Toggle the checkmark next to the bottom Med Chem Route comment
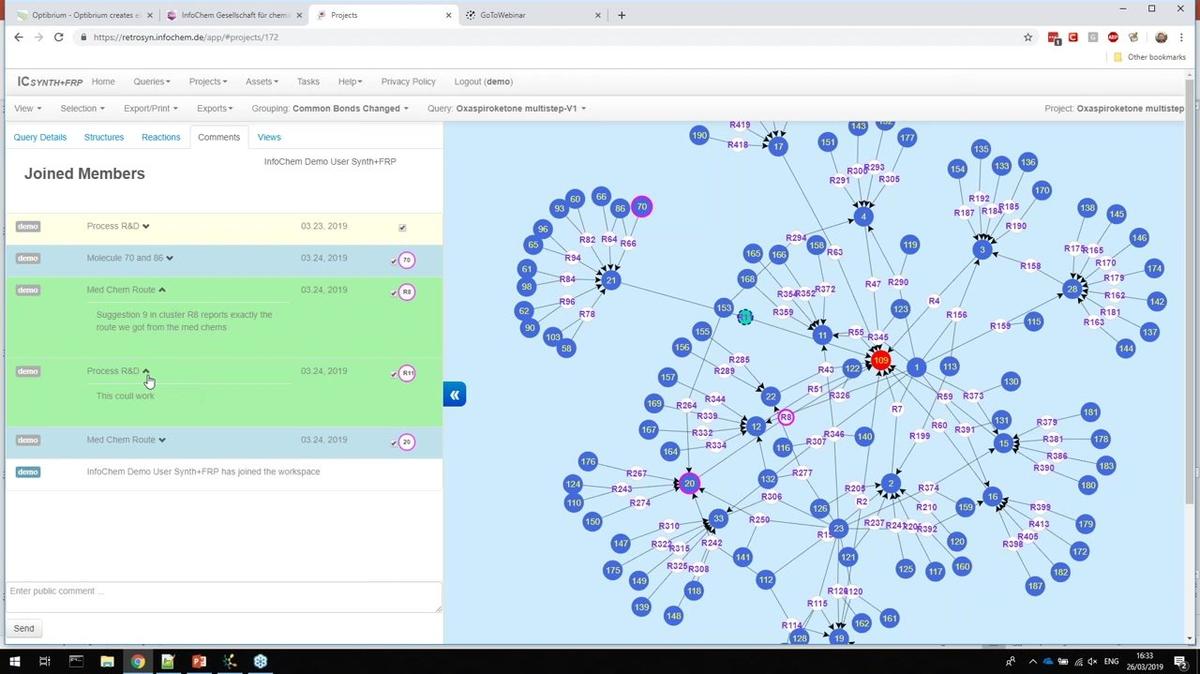1200x674 pixels. coord(395,441)
